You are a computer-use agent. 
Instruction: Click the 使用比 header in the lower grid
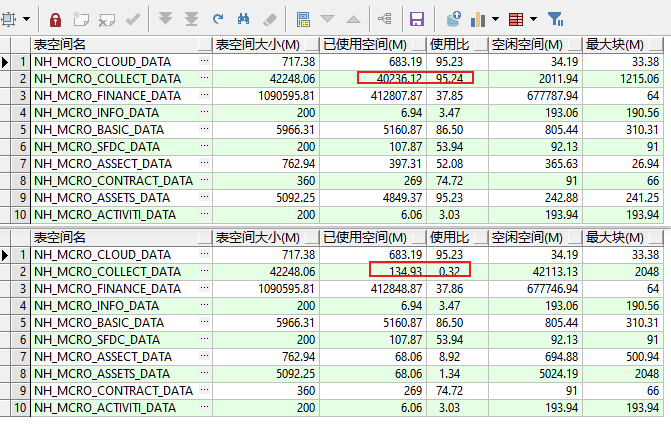coord(457,237)
